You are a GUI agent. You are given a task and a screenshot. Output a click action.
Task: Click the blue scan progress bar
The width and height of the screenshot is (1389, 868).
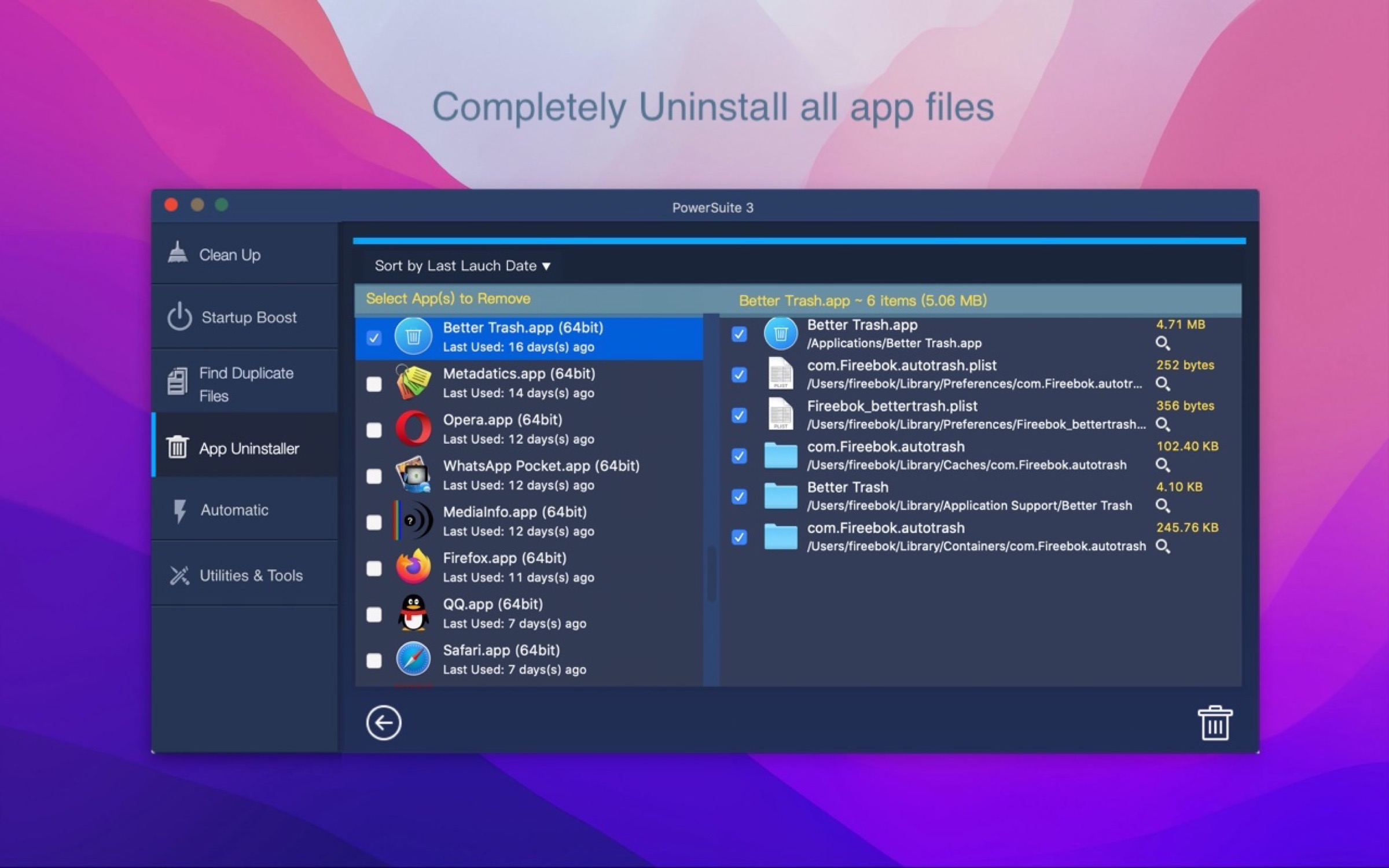point(799,241)
